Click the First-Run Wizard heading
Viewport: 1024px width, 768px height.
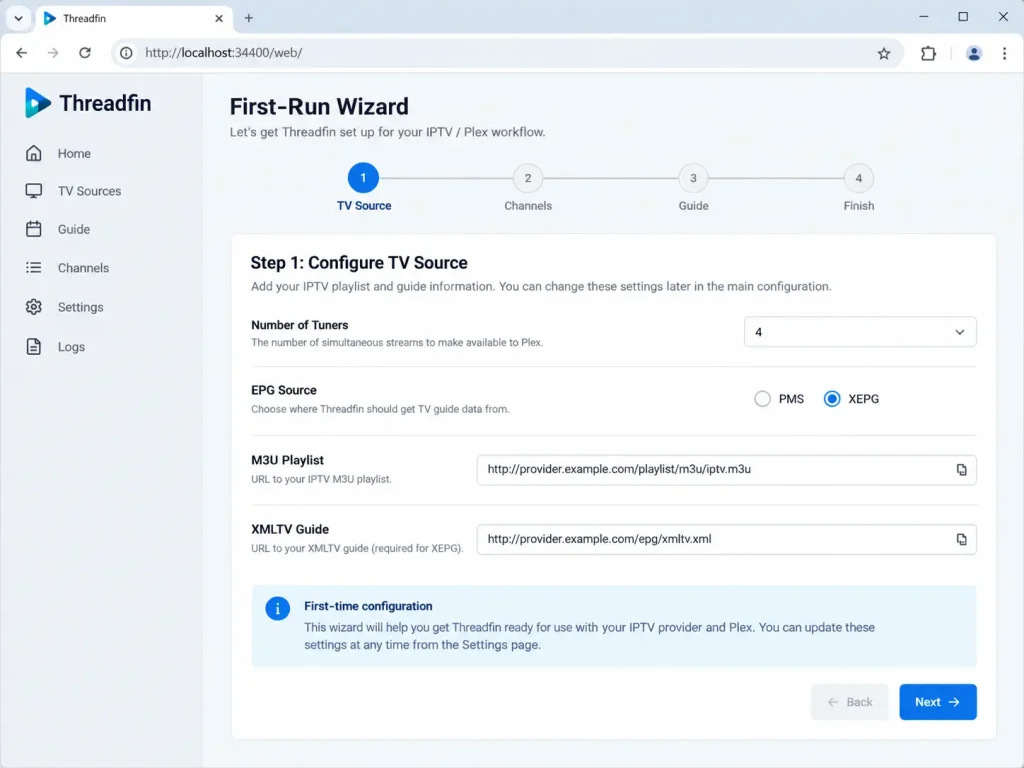[x=319, y=106]
